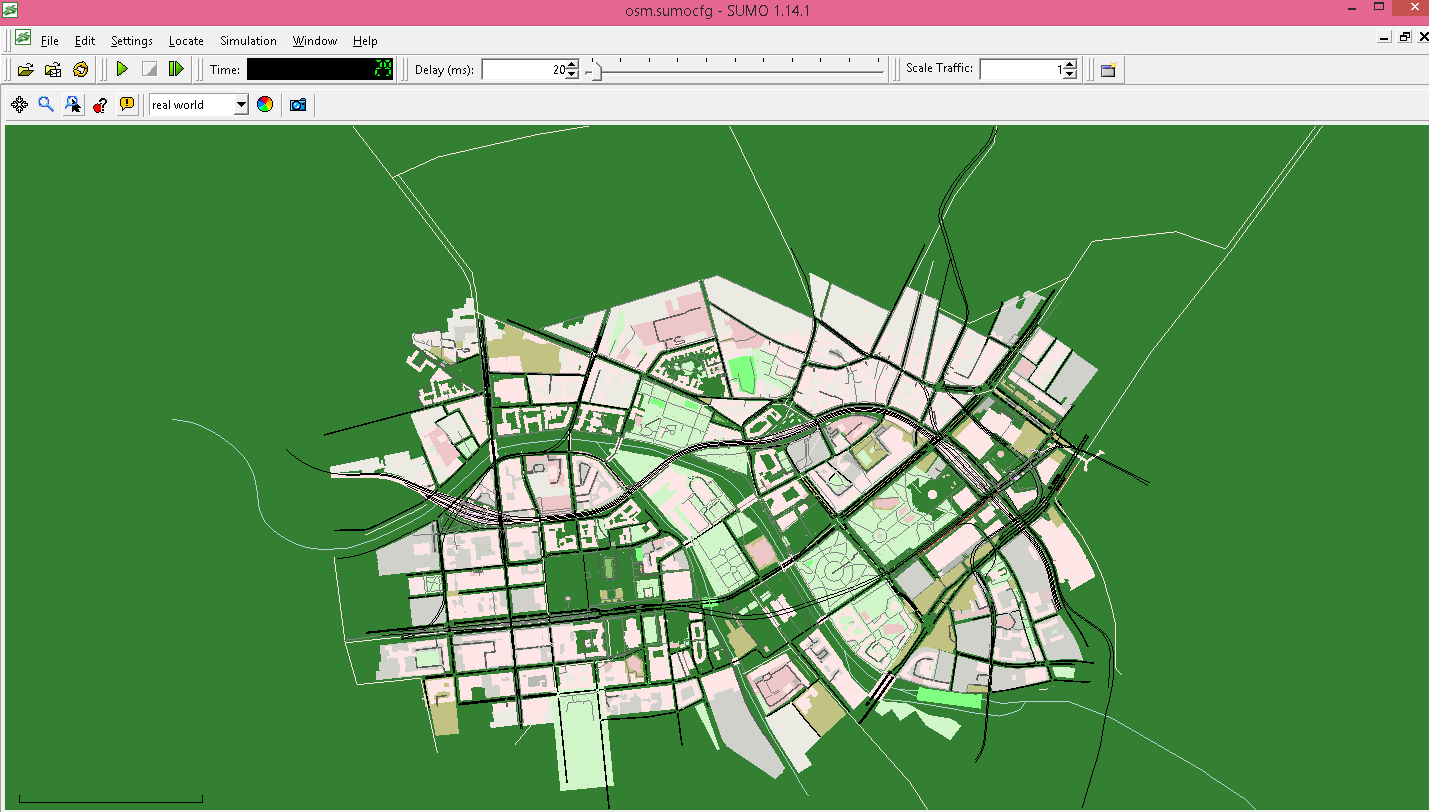Recenter the view icon
Viewport: 1429px width, 812px height.
click(x=19, y=104)
